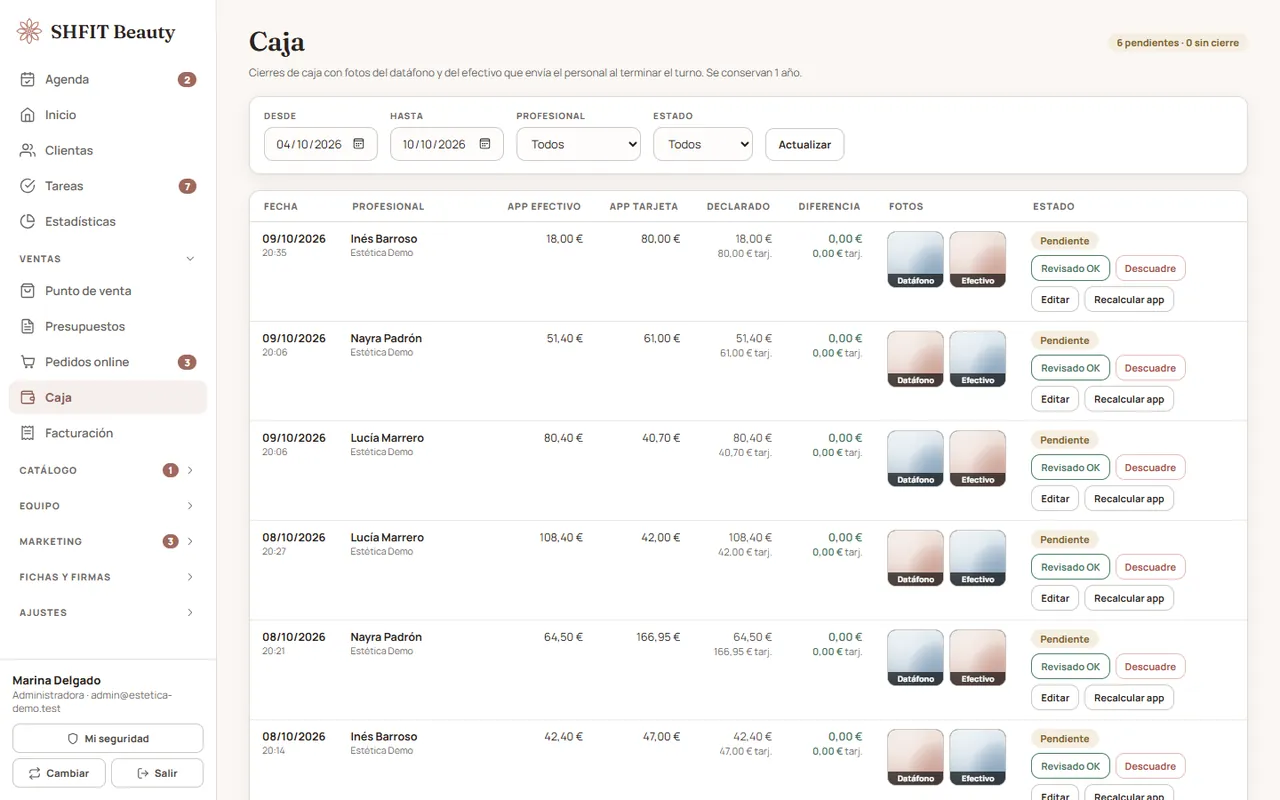Mark Inés Barroso 09/10 closing Revisado OK
Screen dimensions: 1280x800
(x=1070, y=268)
